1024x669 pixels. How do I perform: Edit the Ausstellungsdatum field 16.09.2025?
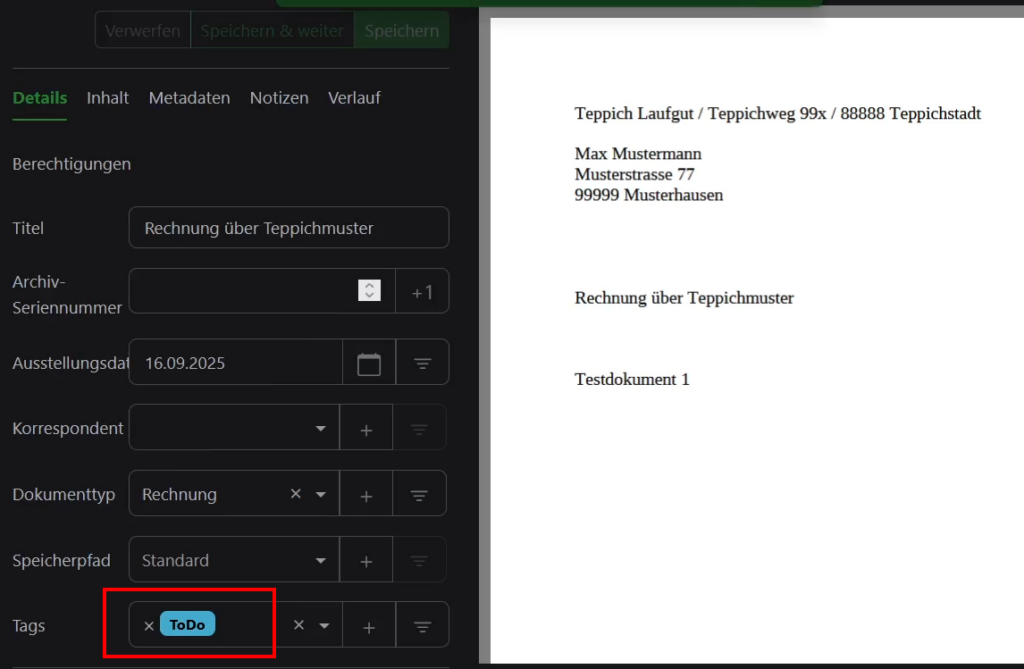pyautogui.click(x=236, y=363)
